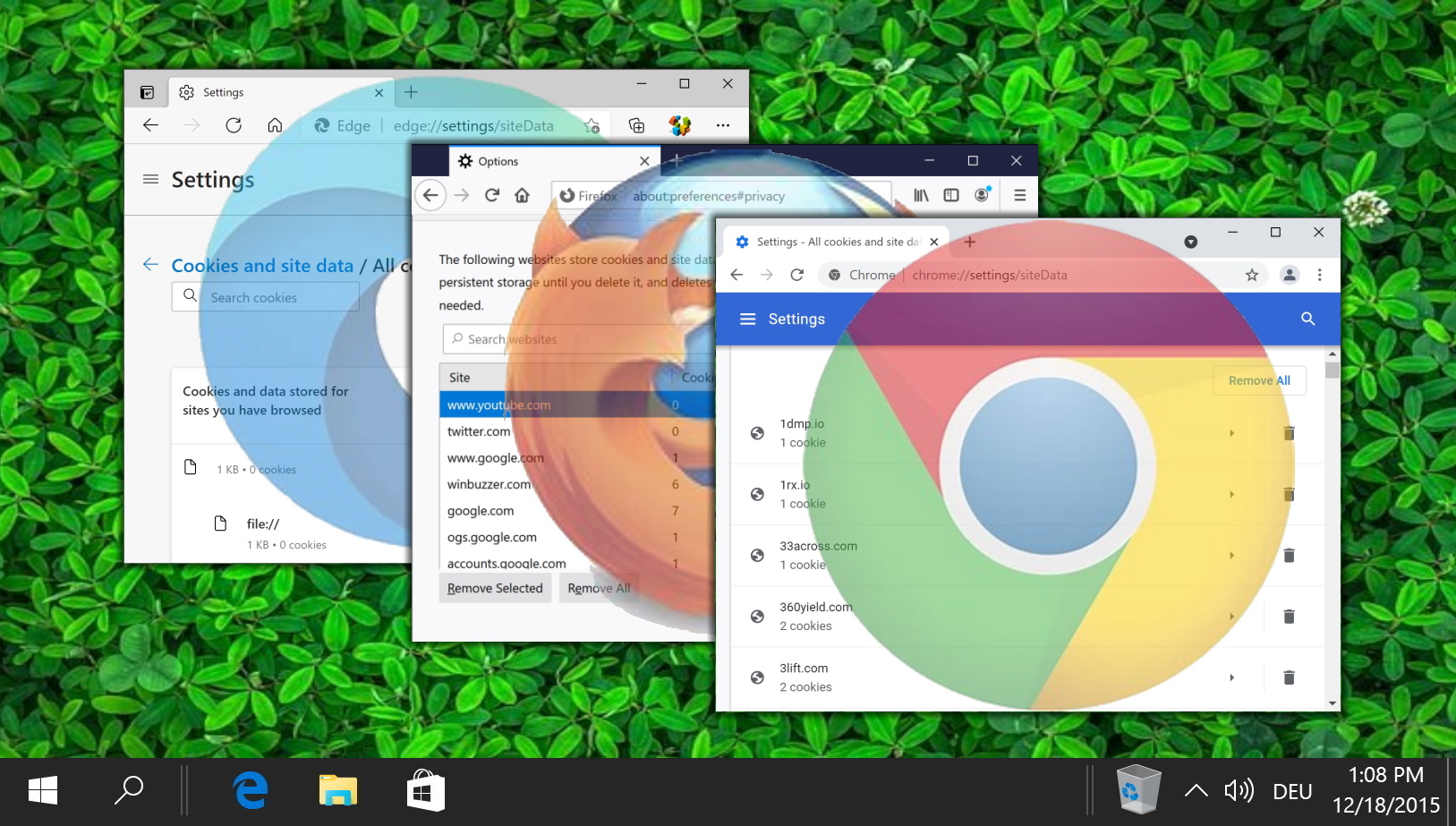Open Edge collections icon
Image resolution: width=1456 pixels, height=826 pixels.
point(636,125)
